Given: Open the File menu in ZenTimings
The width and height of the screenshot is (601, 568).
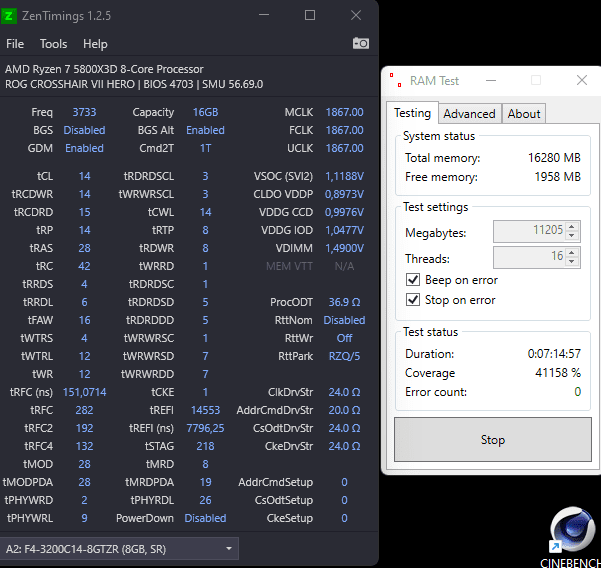Looking at the screenshot, I should tap(15, 44).
